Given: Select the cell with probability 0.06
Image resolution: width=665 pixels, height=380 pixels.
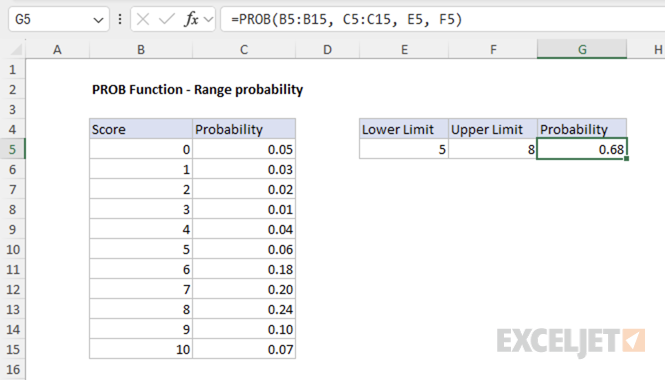Looking at the screenshot, I should (x=244, y=249).
